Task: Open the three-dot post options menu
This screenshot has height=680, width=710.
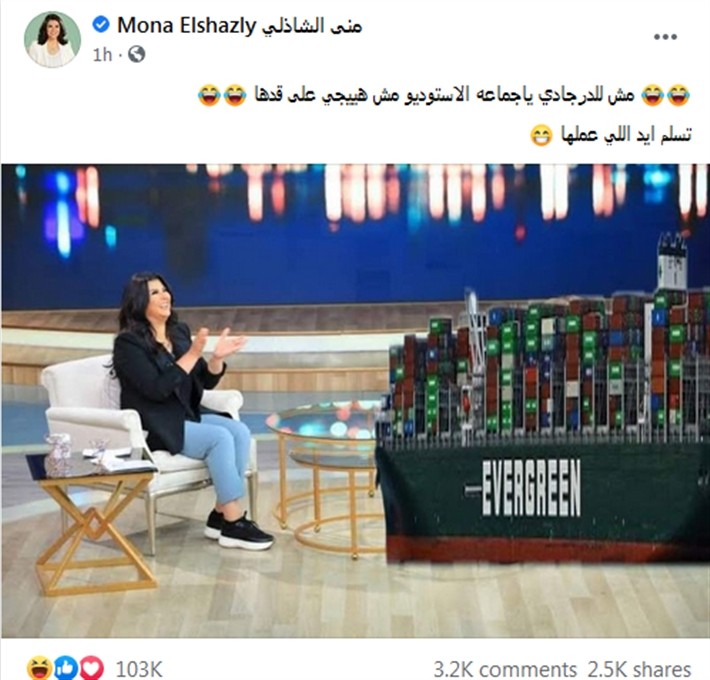Action: point(665,37)
